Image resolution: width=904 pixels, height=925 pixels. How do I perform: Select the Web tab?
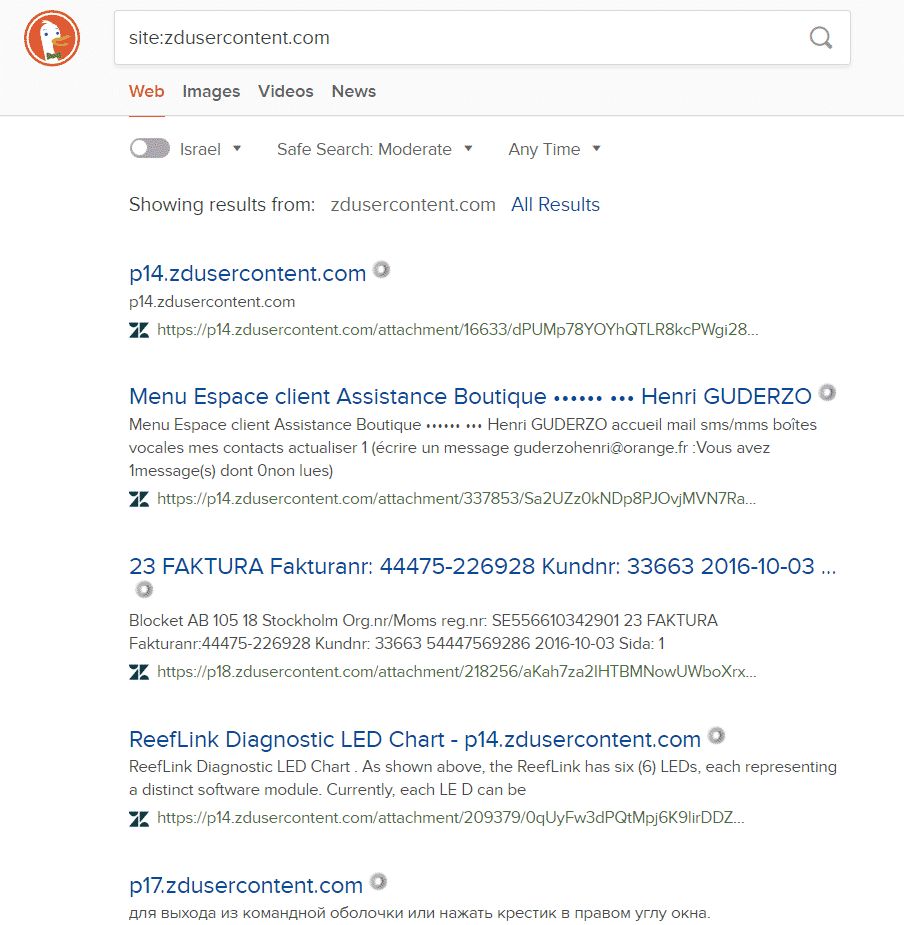pyautogui.click(x=146, y=91)
